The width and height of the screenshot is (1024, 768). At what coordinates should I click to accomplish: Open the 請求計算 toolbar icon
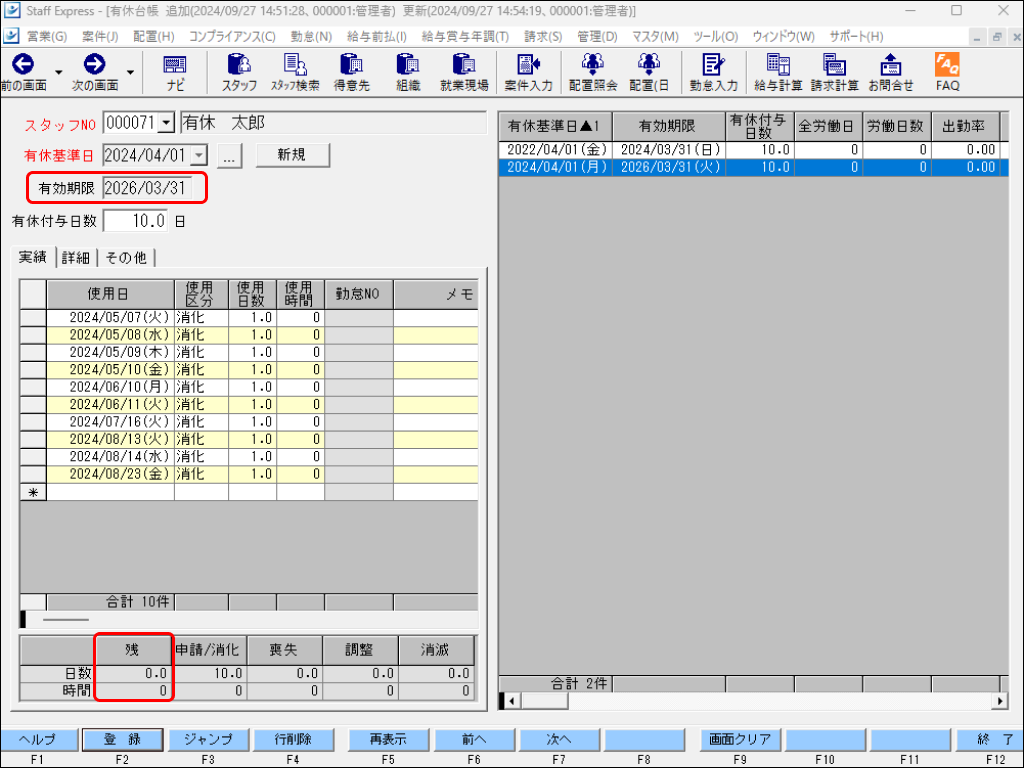pos(834,72)
